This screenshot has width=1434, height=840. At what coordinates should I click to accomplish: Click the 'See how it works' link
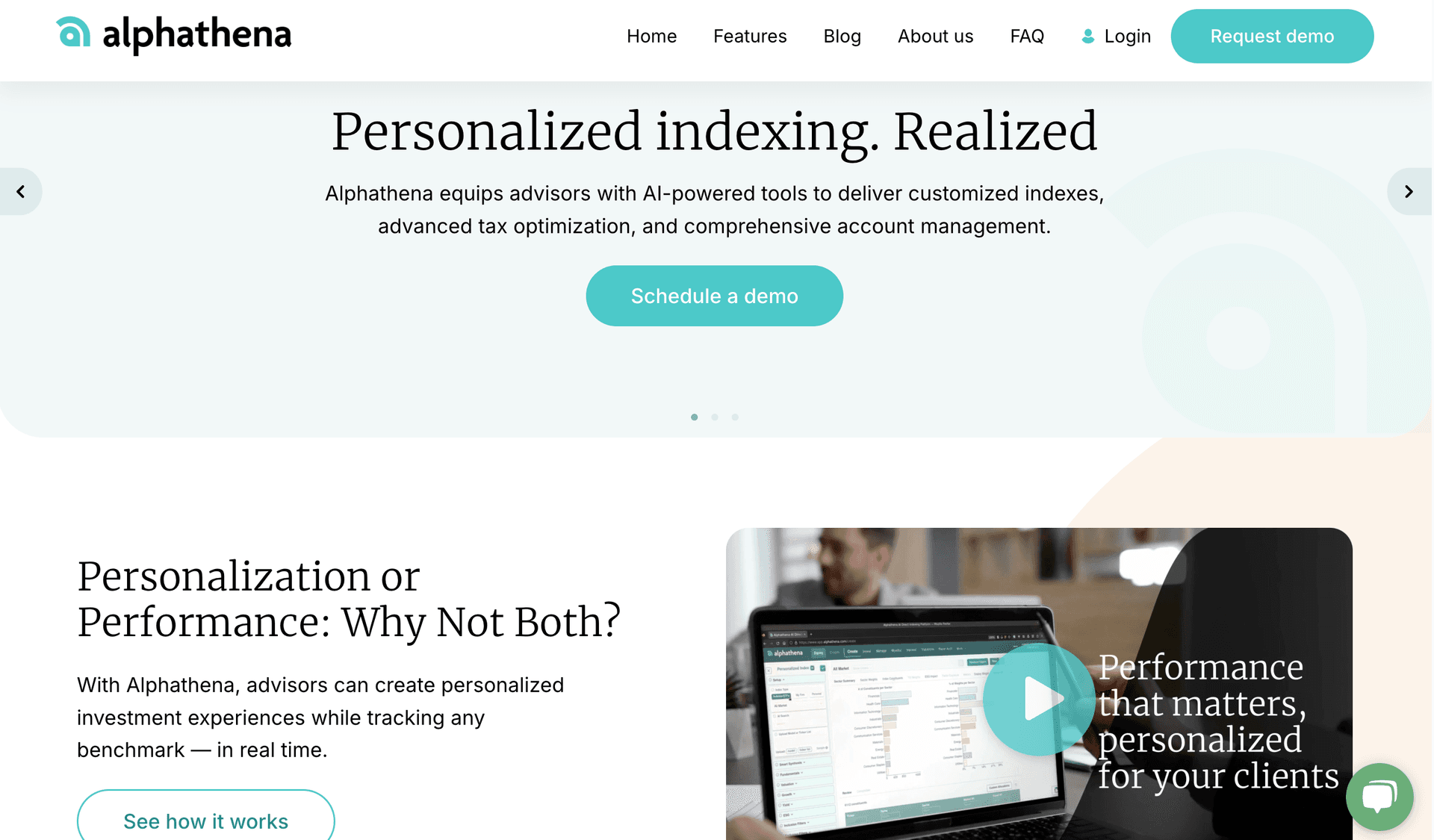(206, 820)
